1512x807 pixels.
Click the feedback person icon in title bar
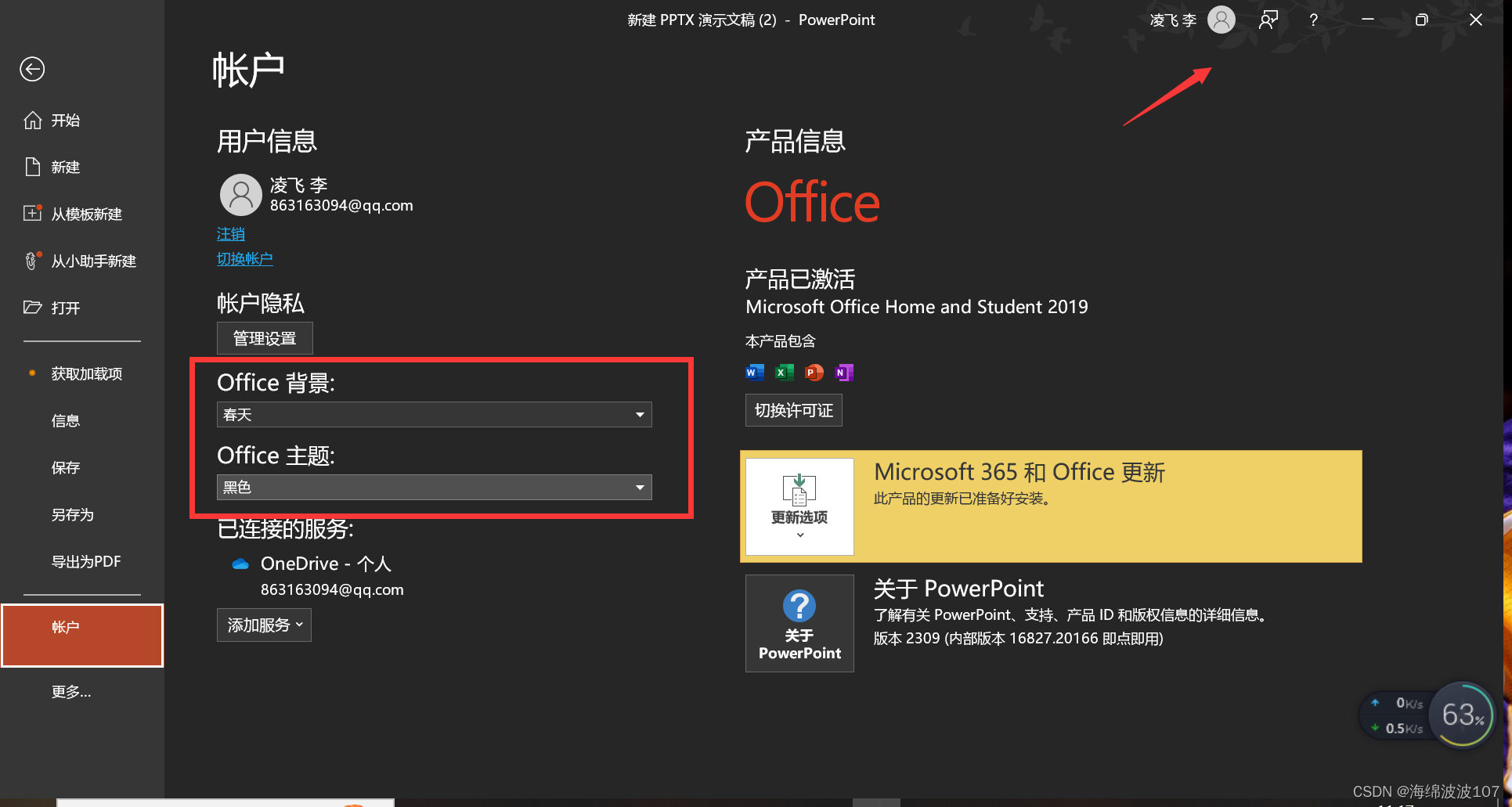[1268, 20]
